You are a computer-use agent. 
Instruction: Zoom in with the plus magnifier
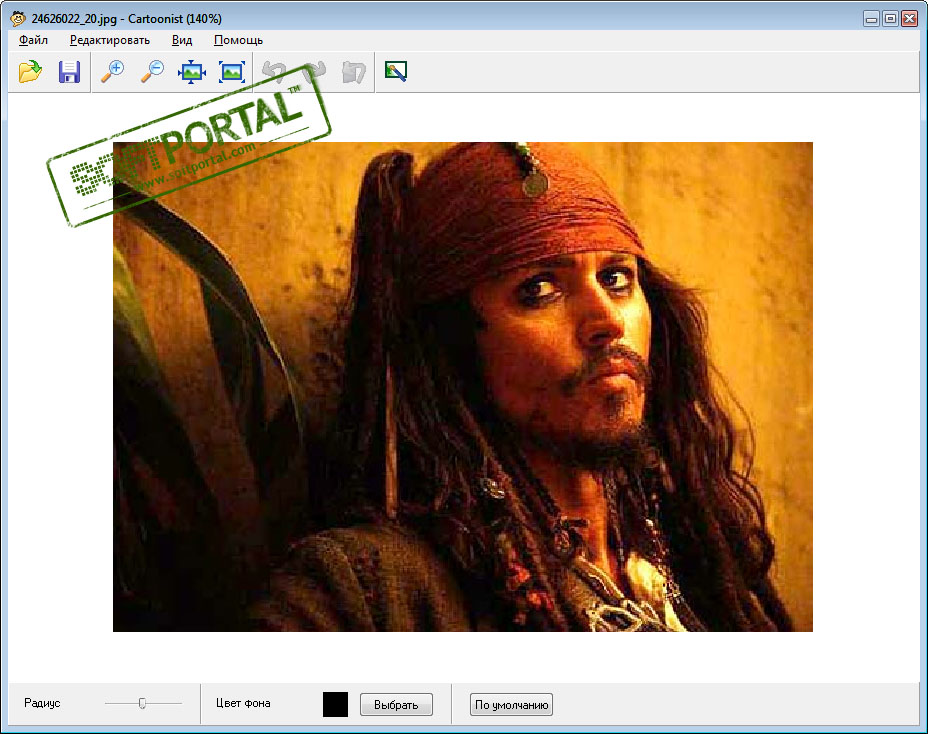(112, 72)
